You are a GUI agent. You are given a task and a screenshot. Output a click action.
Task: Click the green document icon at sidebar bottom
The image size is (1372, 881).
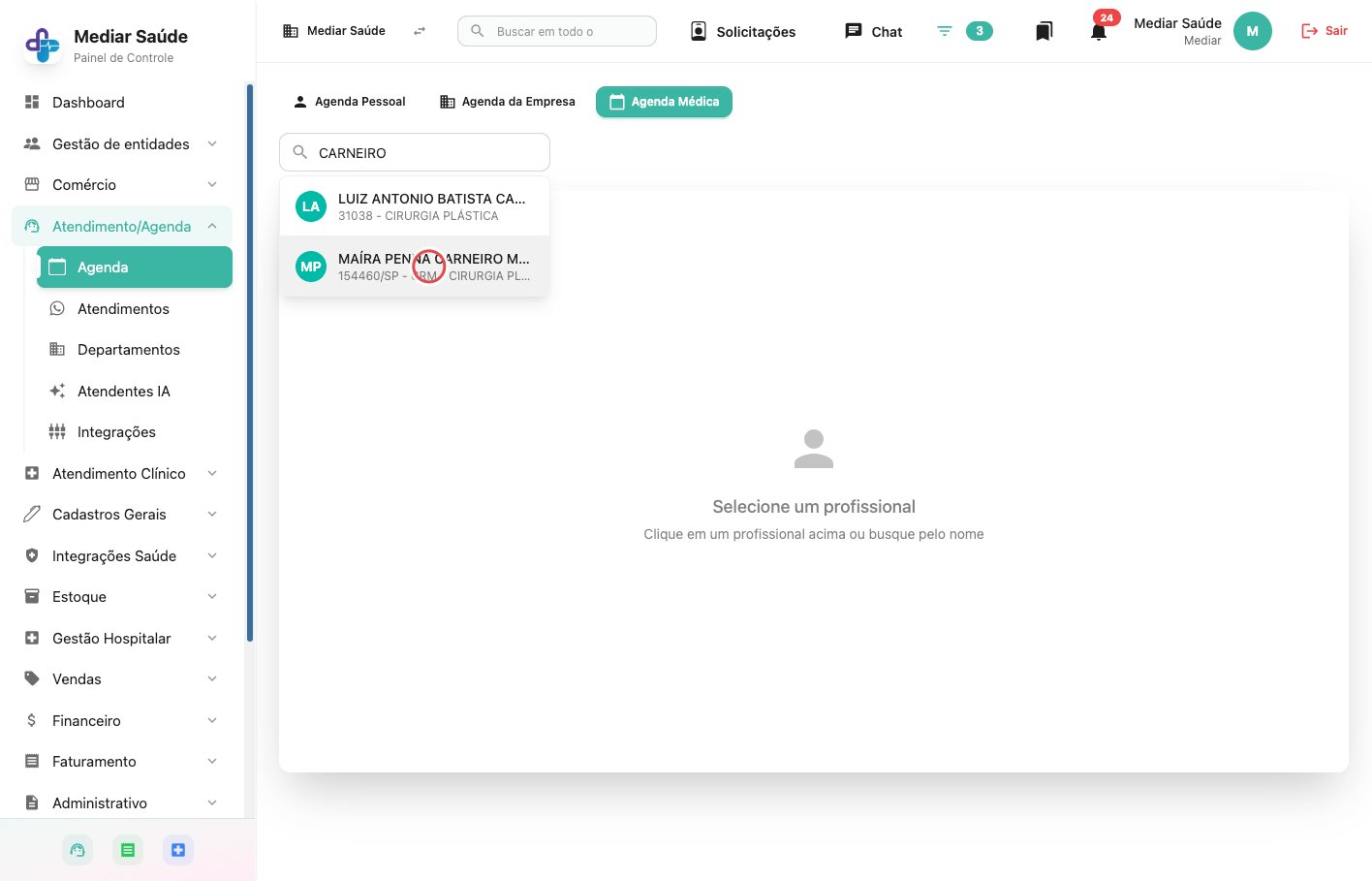128,850
